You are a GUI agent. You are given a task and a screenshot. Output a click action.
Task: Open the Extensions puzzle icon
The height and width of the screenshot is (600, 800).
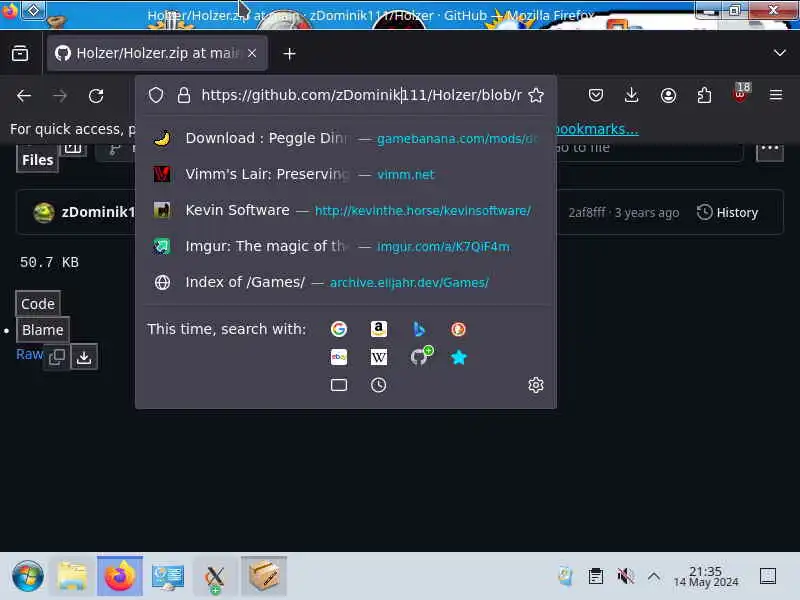tap(704, 95)
